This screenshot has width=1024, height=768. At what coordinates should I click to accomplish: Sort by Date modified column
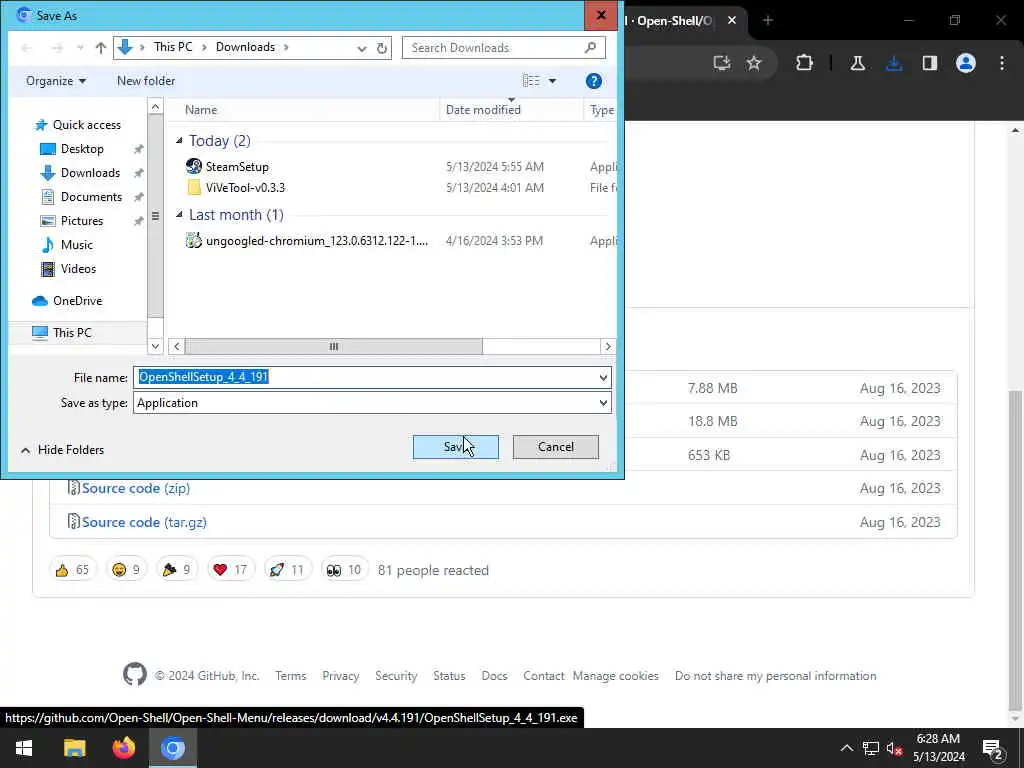[483, 110]
